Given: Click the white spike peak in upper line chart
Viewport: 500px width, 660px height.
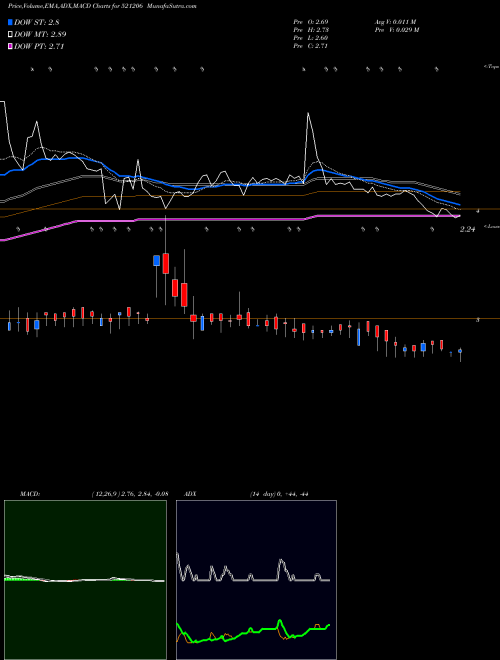Looking at the screenshot, I should (309, 113).
